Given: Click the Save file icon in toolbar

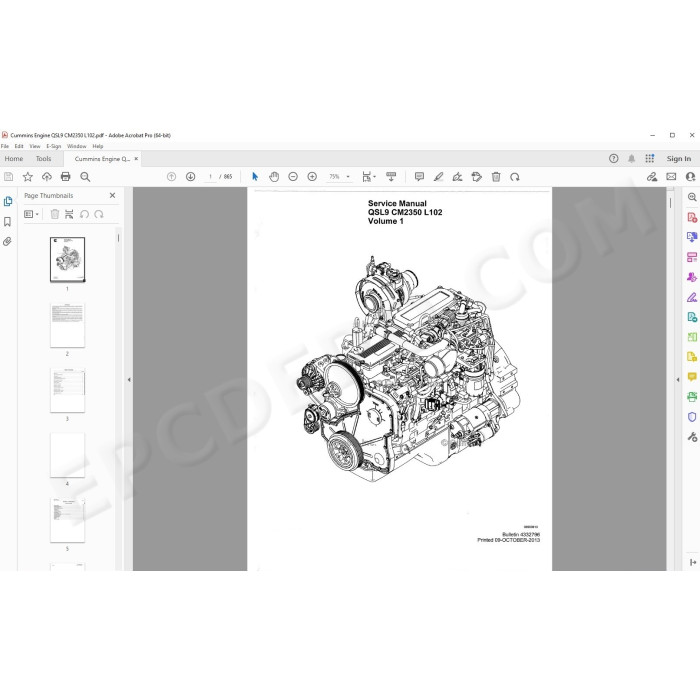Looking at the screenshot, I should tap(8, 177).
